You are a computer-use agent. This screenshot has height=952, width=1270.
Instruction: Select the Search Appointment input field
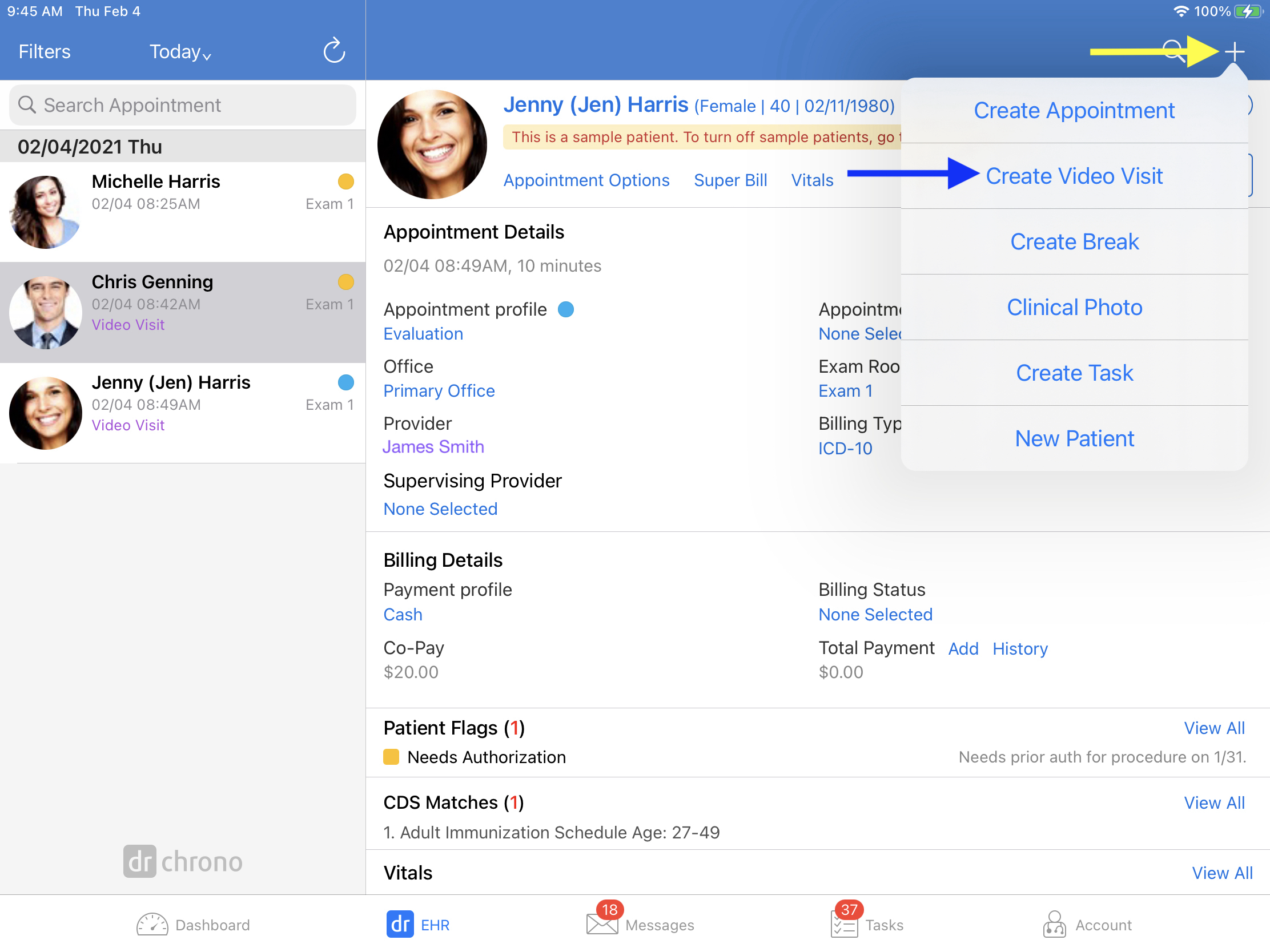coord(183,103)
